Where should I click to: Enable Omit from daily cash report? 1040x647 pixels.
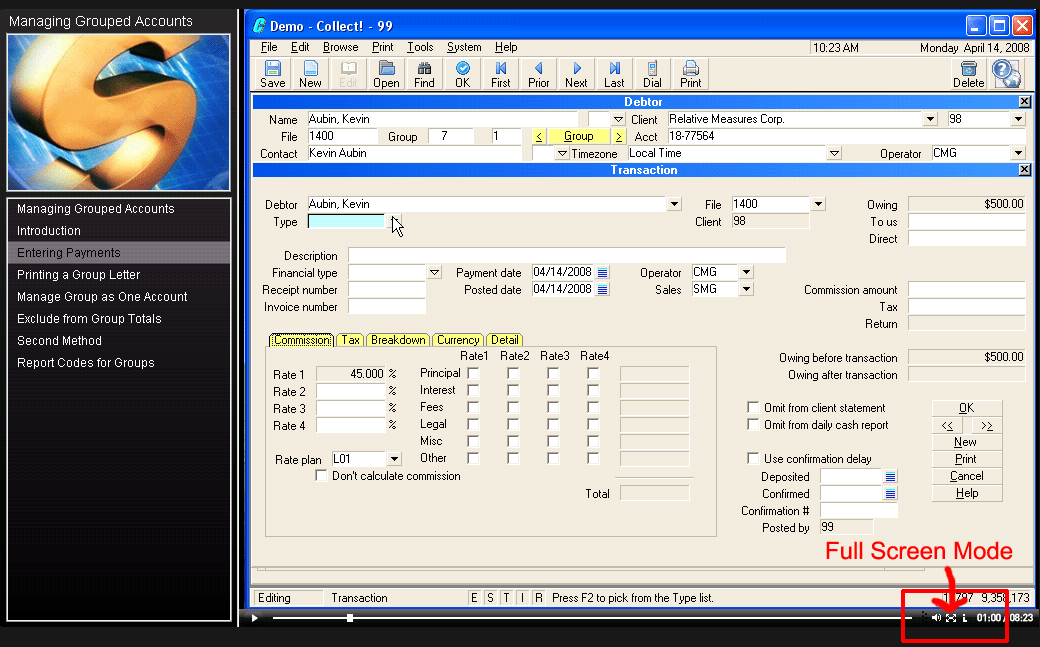tap(753, 425)
